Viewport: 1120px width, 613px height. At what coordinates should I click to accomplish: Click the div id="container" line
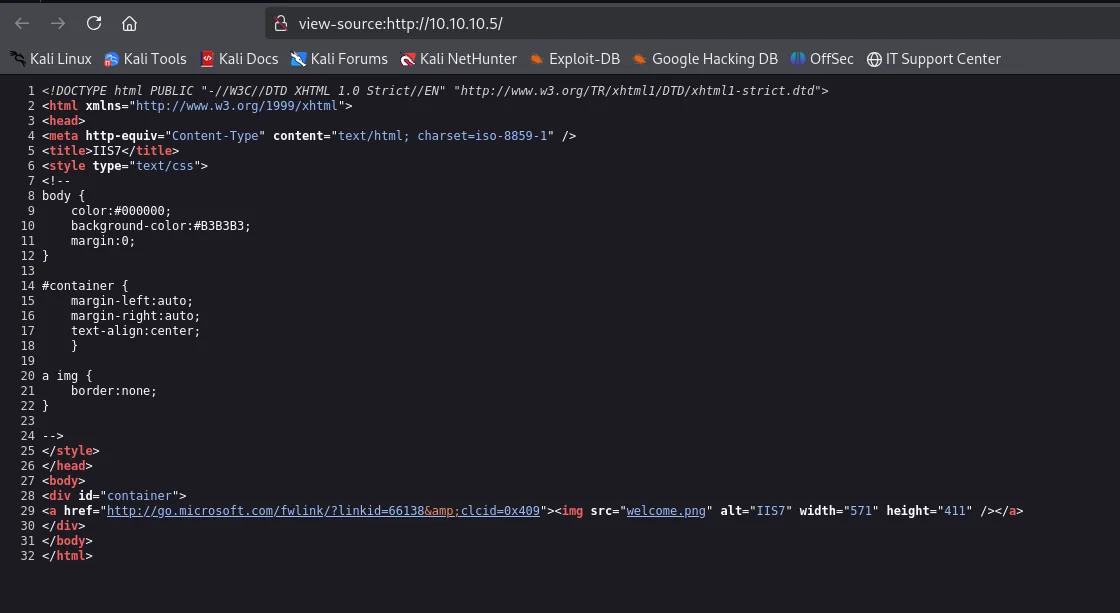click(114, 496)
